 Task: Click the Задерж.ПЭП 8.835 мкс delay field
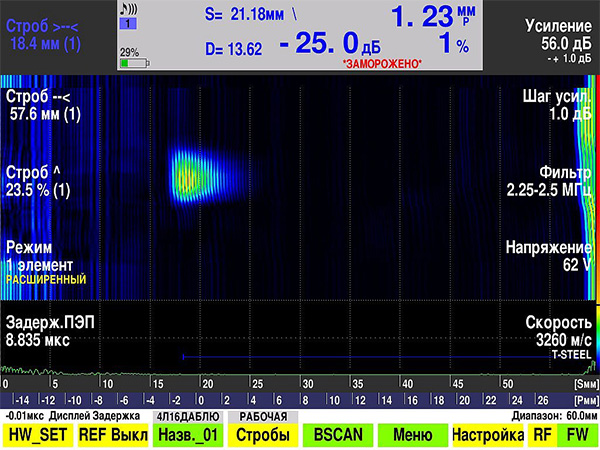point(50,331)
